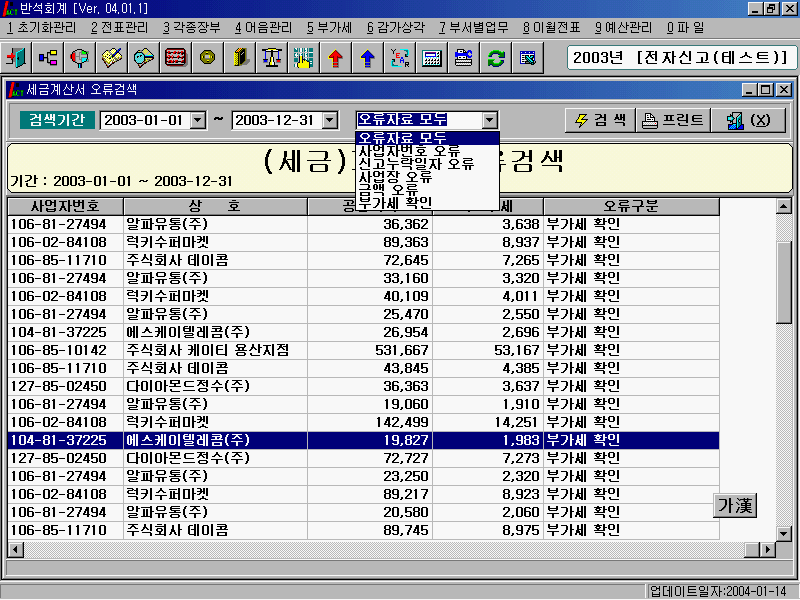800x600 pixels.
Task: Click the magnifier globe toolbar icon
Action: [80, 58]
